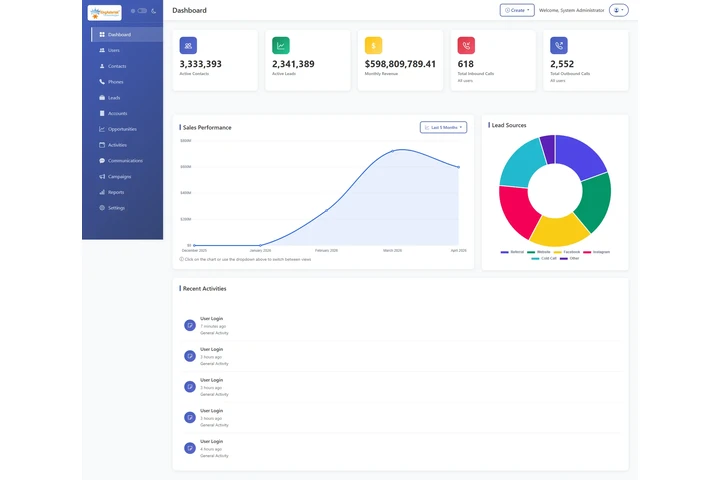Toggle the dark mode switch in sidebar header
The image size is (720, 480).
coord(142,11)
